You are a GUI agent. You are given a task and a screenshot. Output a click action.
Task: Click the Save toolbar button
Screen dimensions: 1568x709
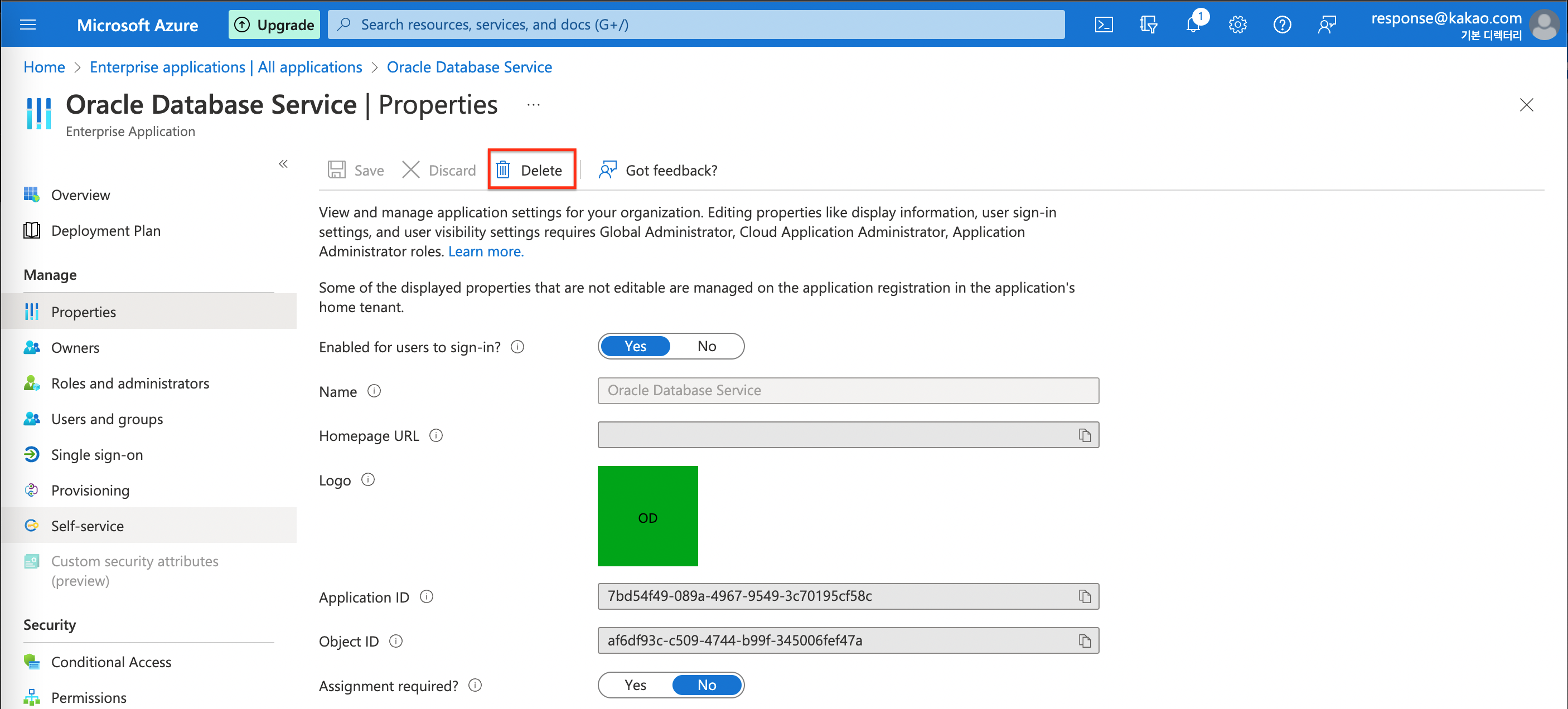pos(356,170)
